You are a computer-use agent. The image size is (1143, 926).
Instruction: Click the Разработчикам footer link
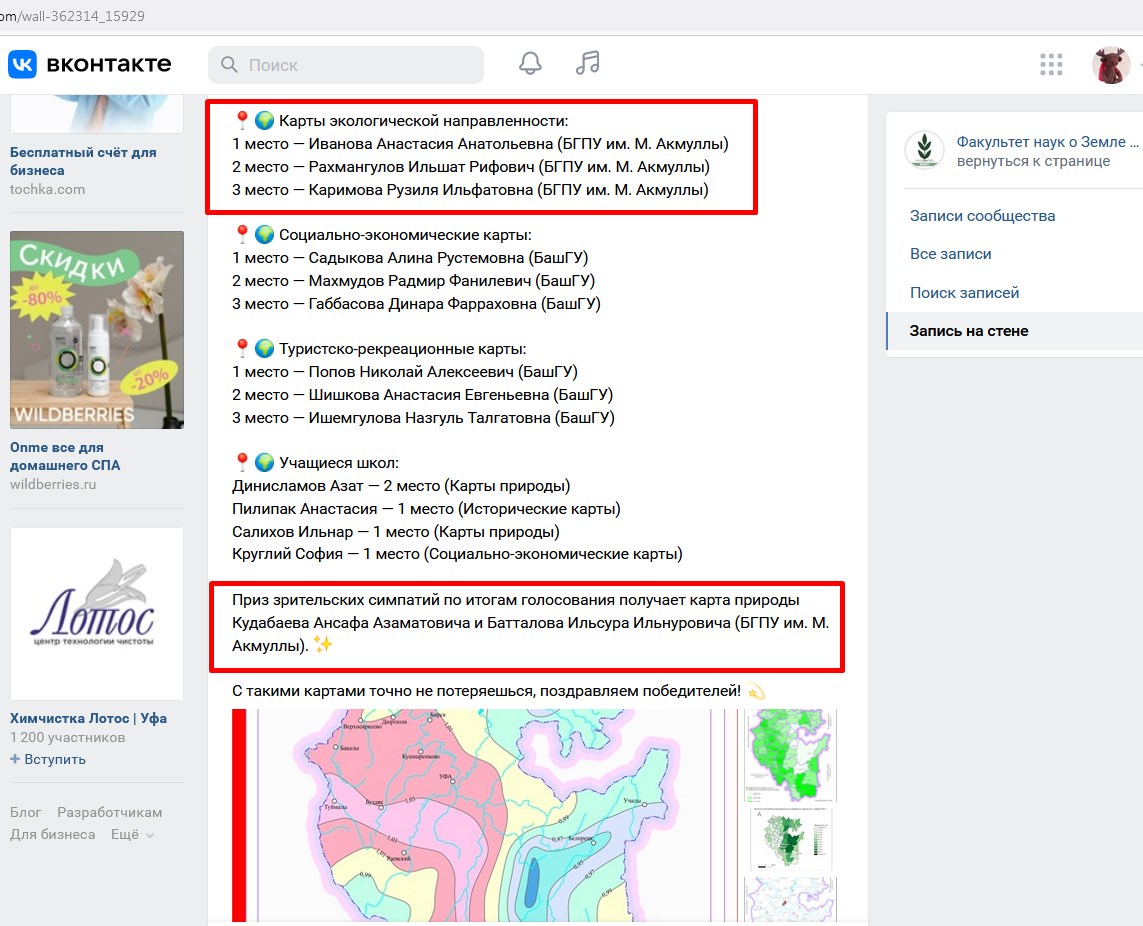pyautogui.click(x=109, y=813)
